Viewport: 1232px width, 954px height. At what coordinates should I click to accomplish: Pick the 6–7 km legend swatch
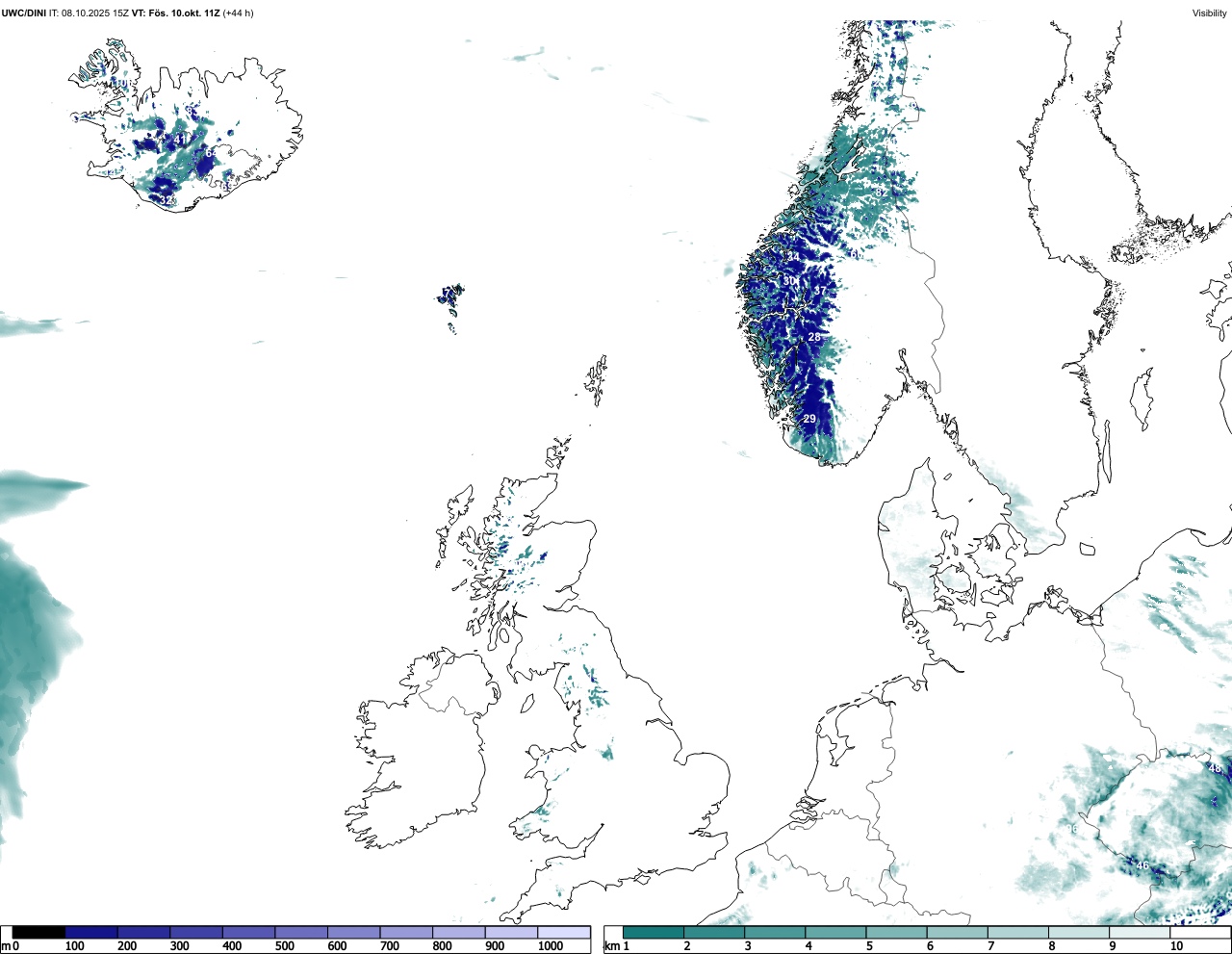pos(957,933)
